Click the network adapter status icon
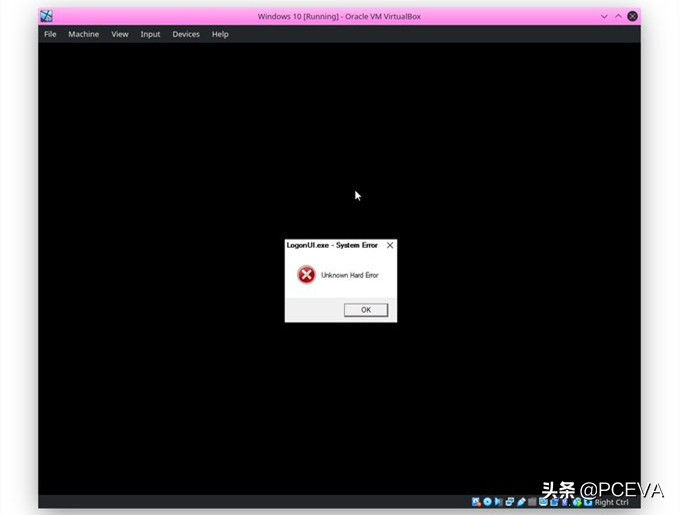 (510, 501)
